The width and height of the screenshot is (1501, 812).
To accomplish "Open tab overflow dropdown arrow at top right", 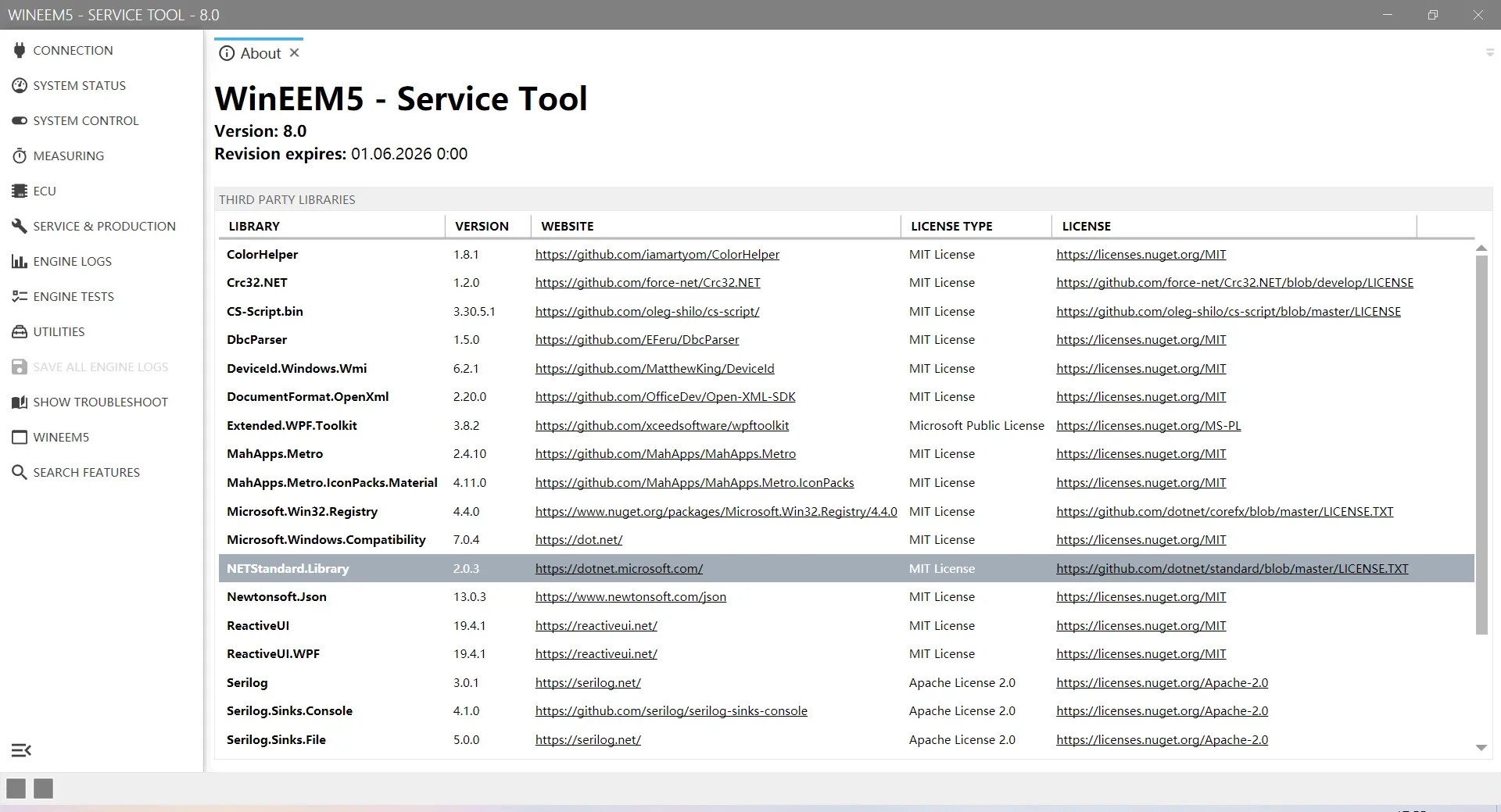I will coord(1489,53).
